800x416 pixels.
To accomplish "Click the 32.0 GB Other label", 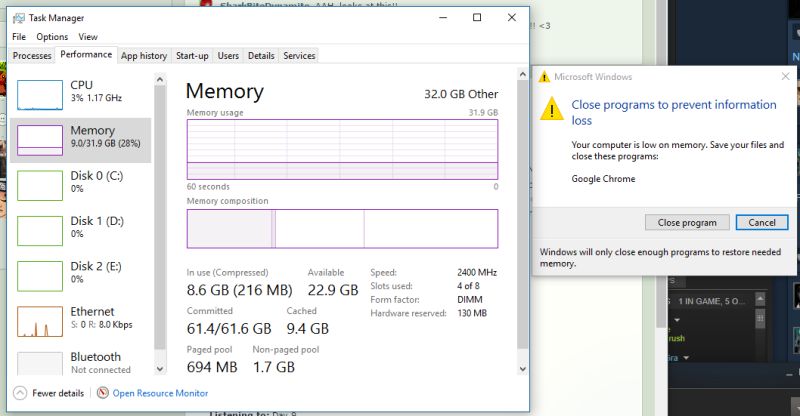I will pyautogui.click(x=461, y=94).
